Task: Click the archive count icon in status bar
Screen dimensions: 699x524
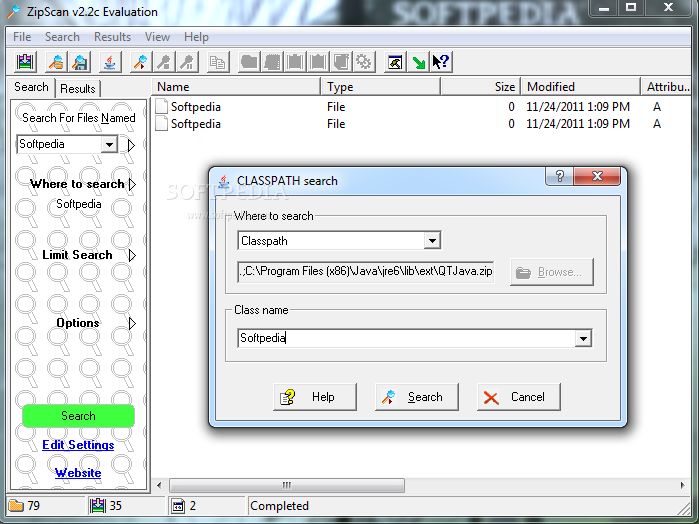Action: coord(98,506)
